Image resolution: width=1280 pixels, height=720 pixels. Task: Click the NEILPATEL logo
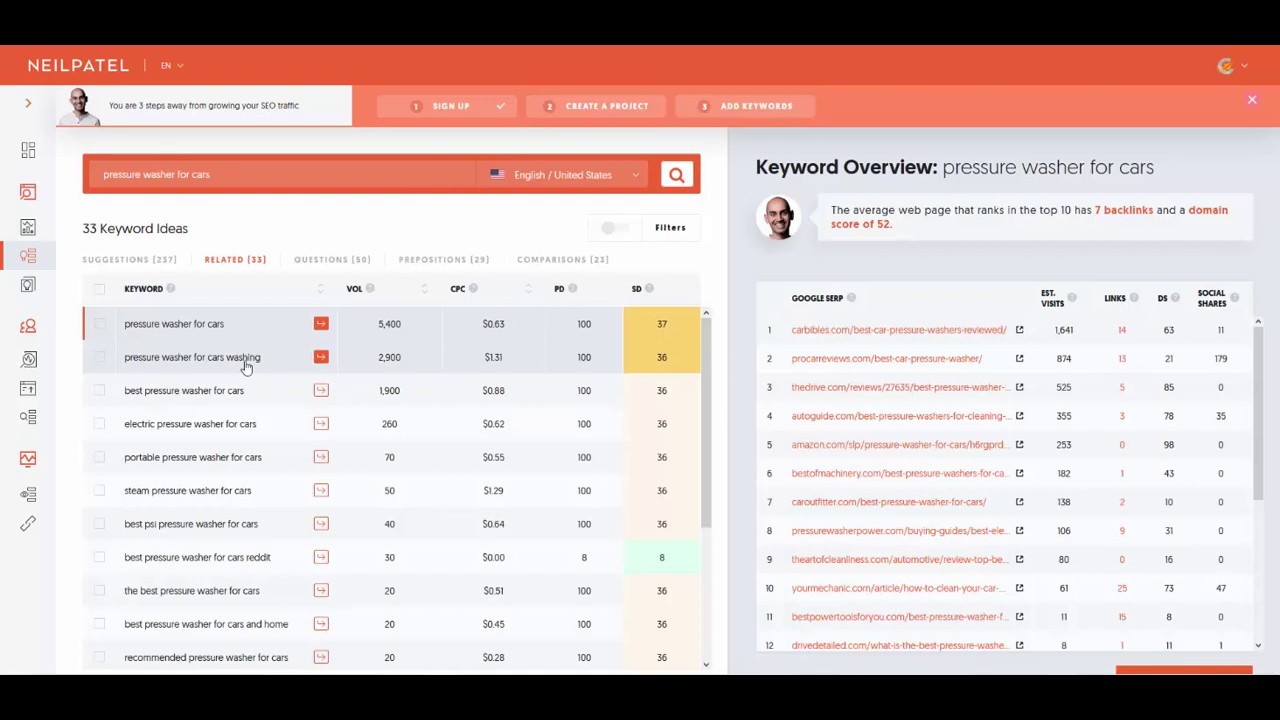(78, 66)
